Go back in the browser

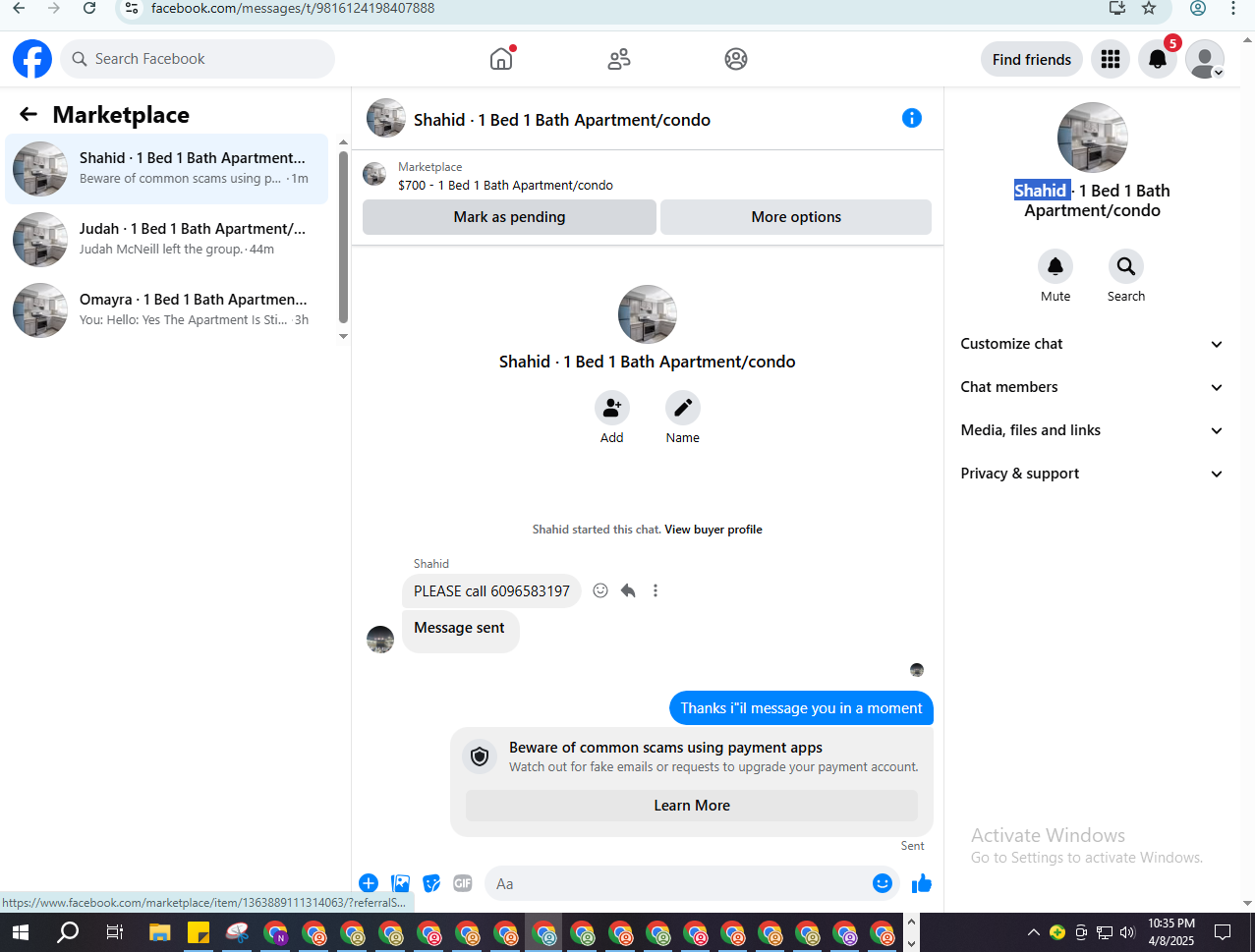click(x=19, y=8)
